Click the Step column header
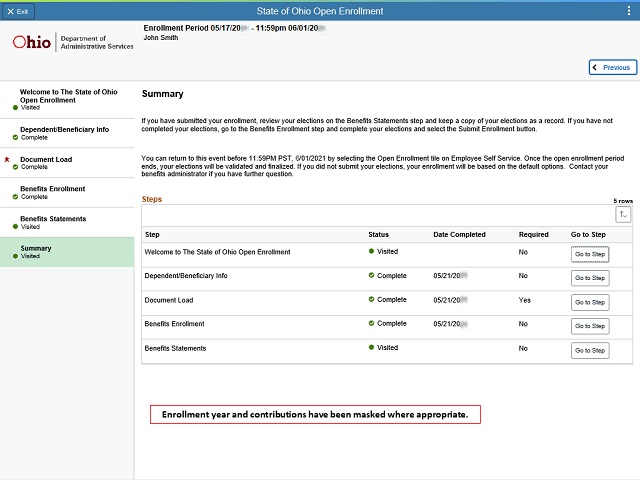 coord(152,235)
